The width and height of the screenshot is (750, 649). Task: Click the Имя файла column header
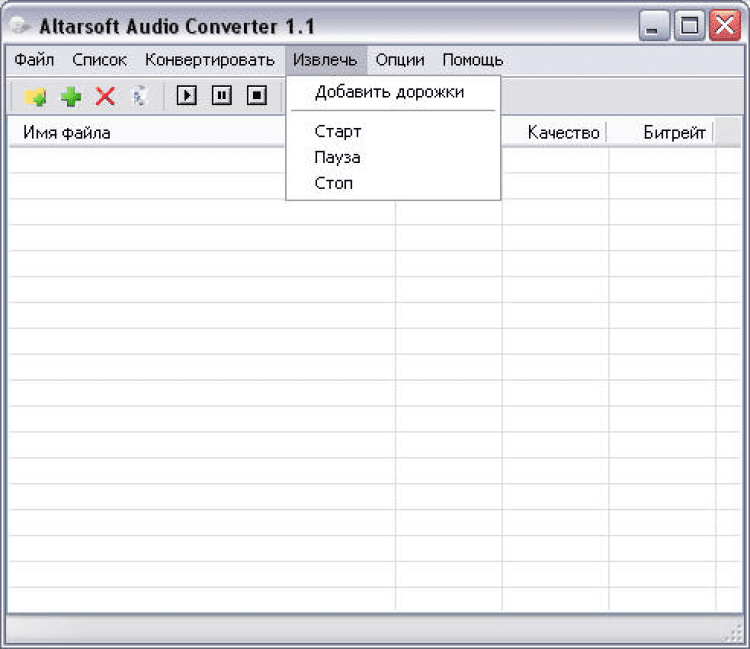[147, 132]
